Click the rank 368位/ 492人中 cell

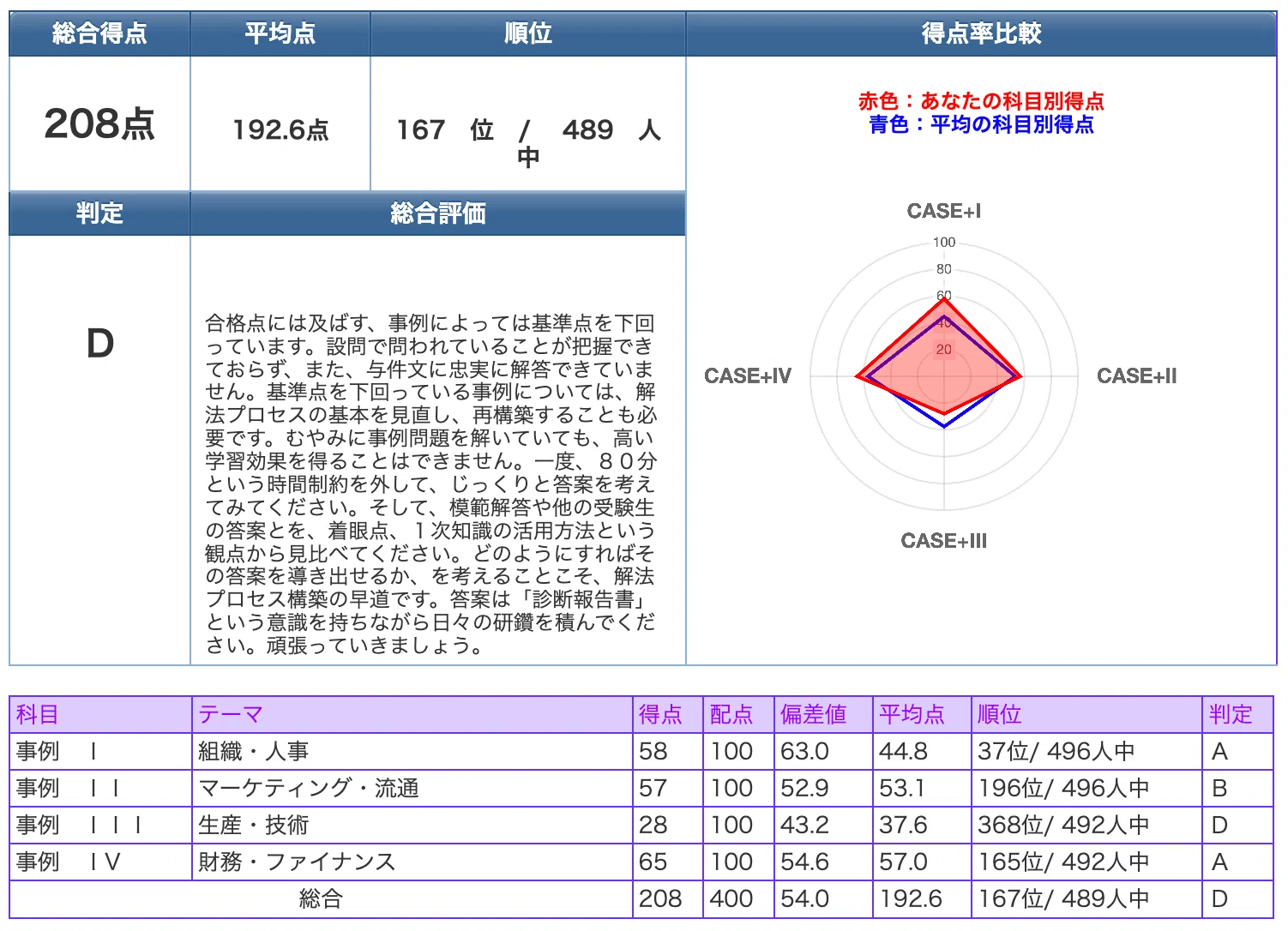[x=1086, y=825]
